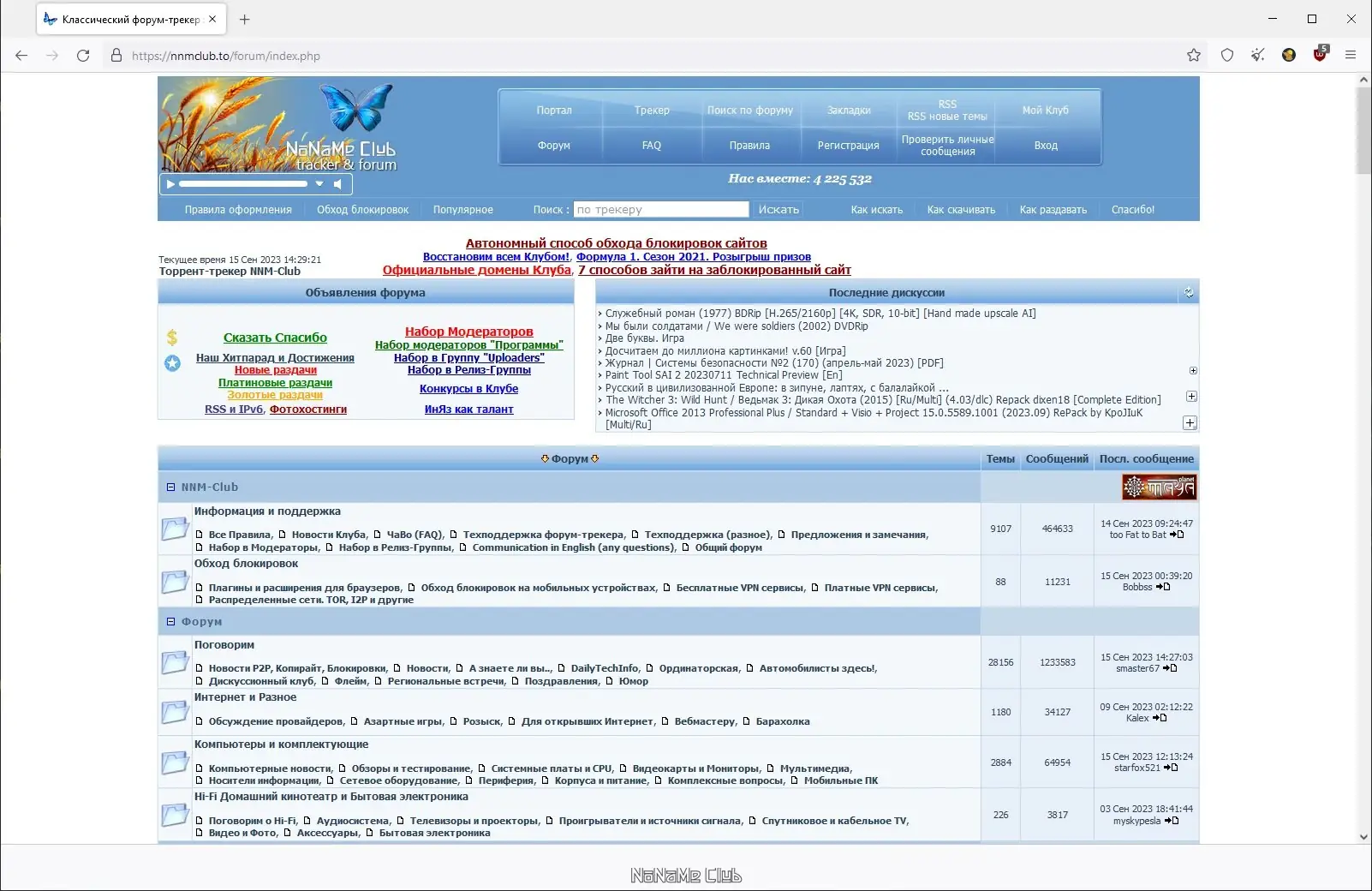Click the largest plus icon beside the discussions list
The height and width of the screenshot is (891, 1372).
1190,423
